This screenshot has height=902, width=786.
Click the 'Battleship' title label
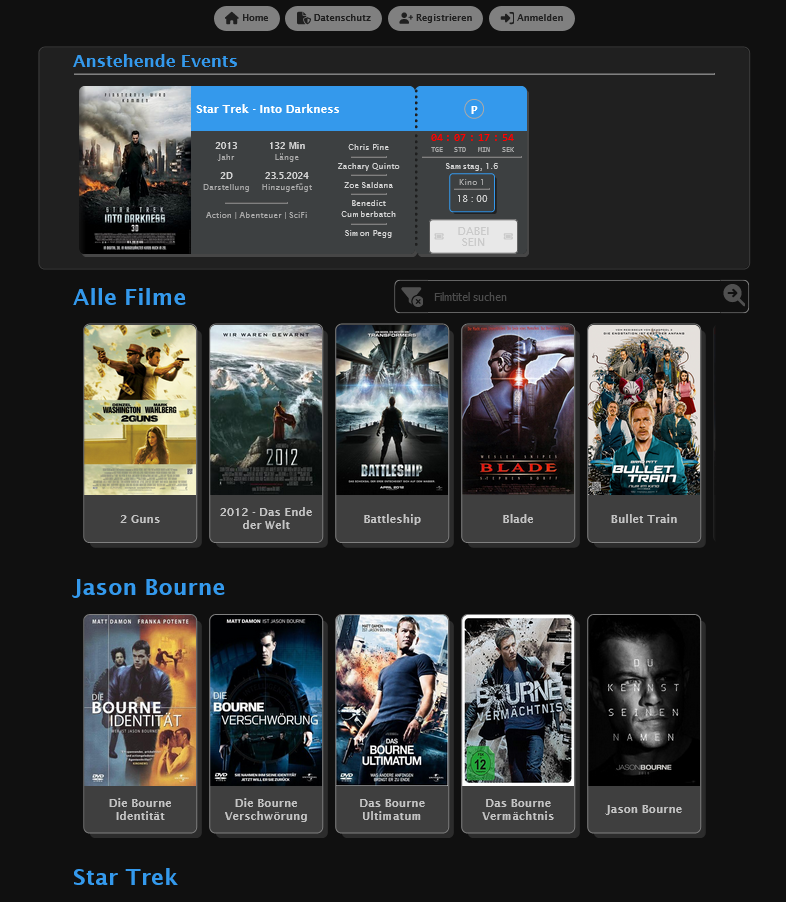[x=392, y=519]
